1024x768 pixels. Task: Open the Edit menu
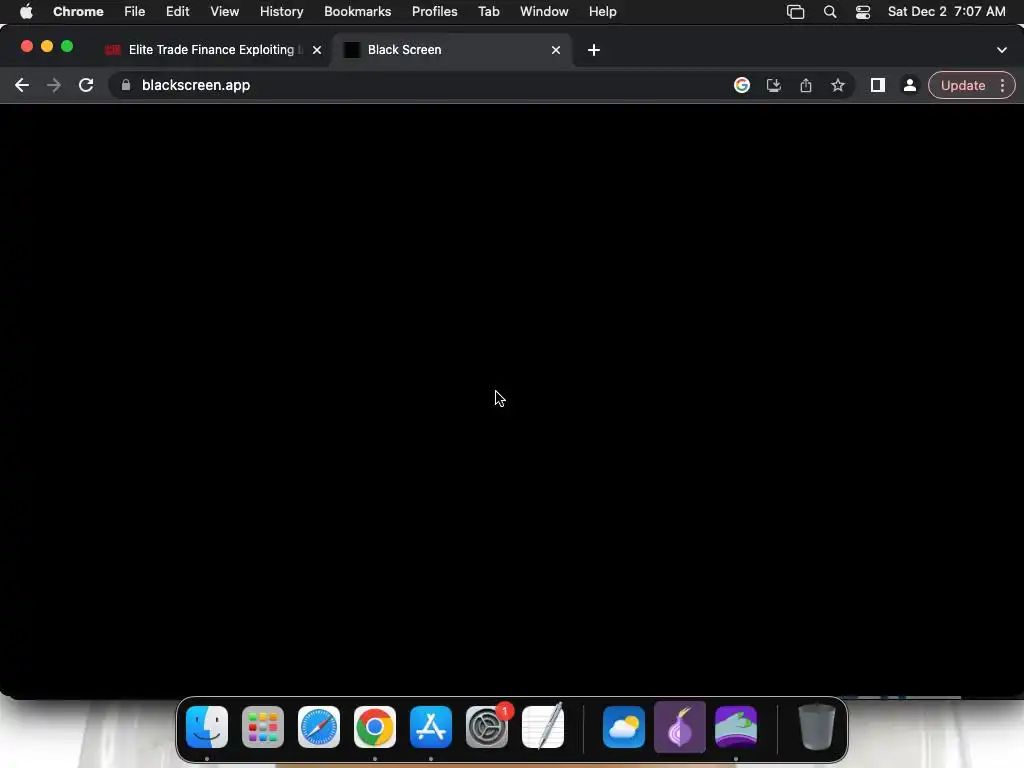(178, 12)
